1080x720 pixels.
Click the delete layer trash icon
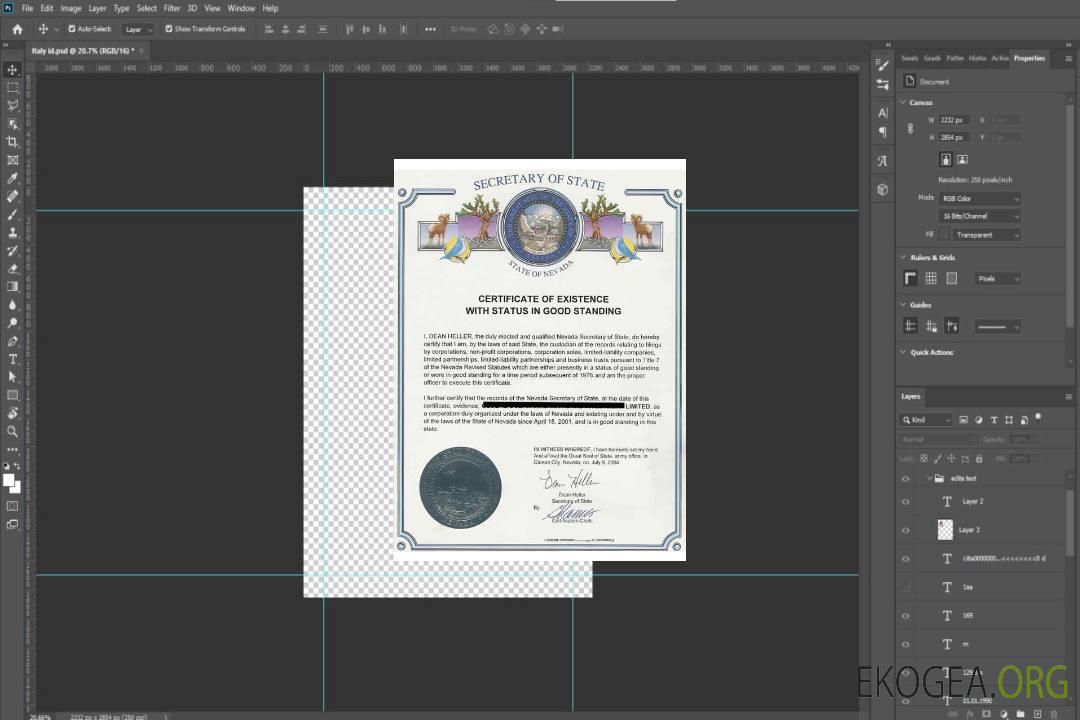1054,714
